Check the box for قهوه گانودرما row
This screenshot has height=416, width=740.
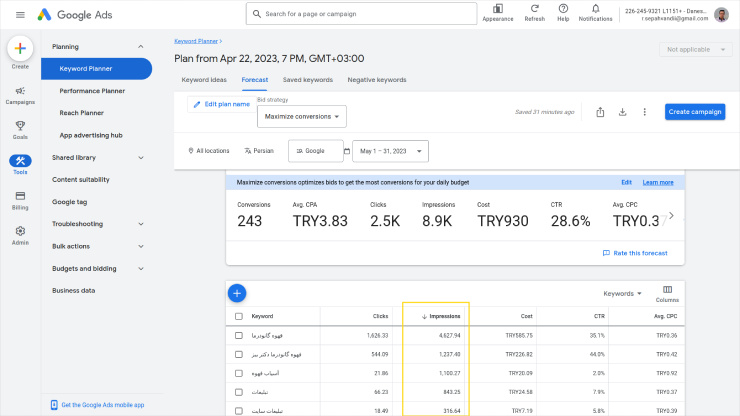(239, 335)
